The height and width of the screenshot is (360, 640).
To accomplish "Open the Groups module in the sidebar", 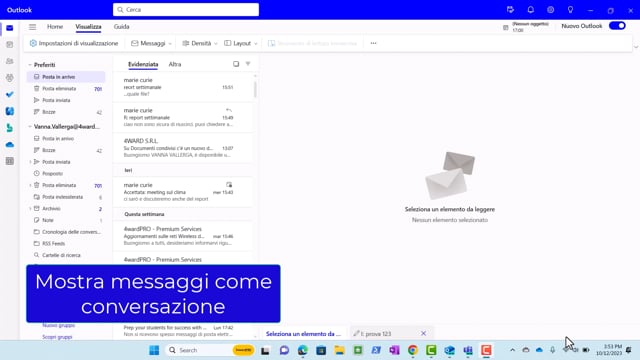I will 10,78.
